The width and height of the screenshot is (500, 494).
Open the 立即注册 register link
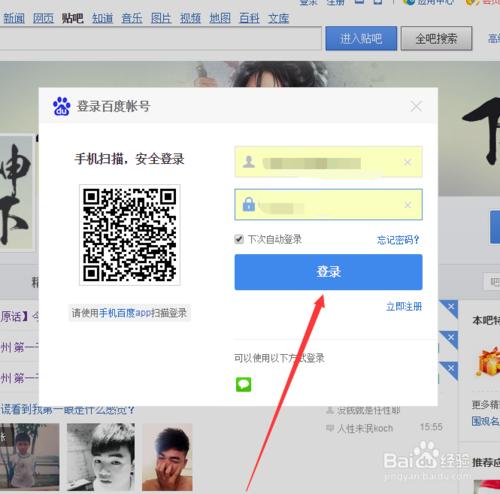404,307
